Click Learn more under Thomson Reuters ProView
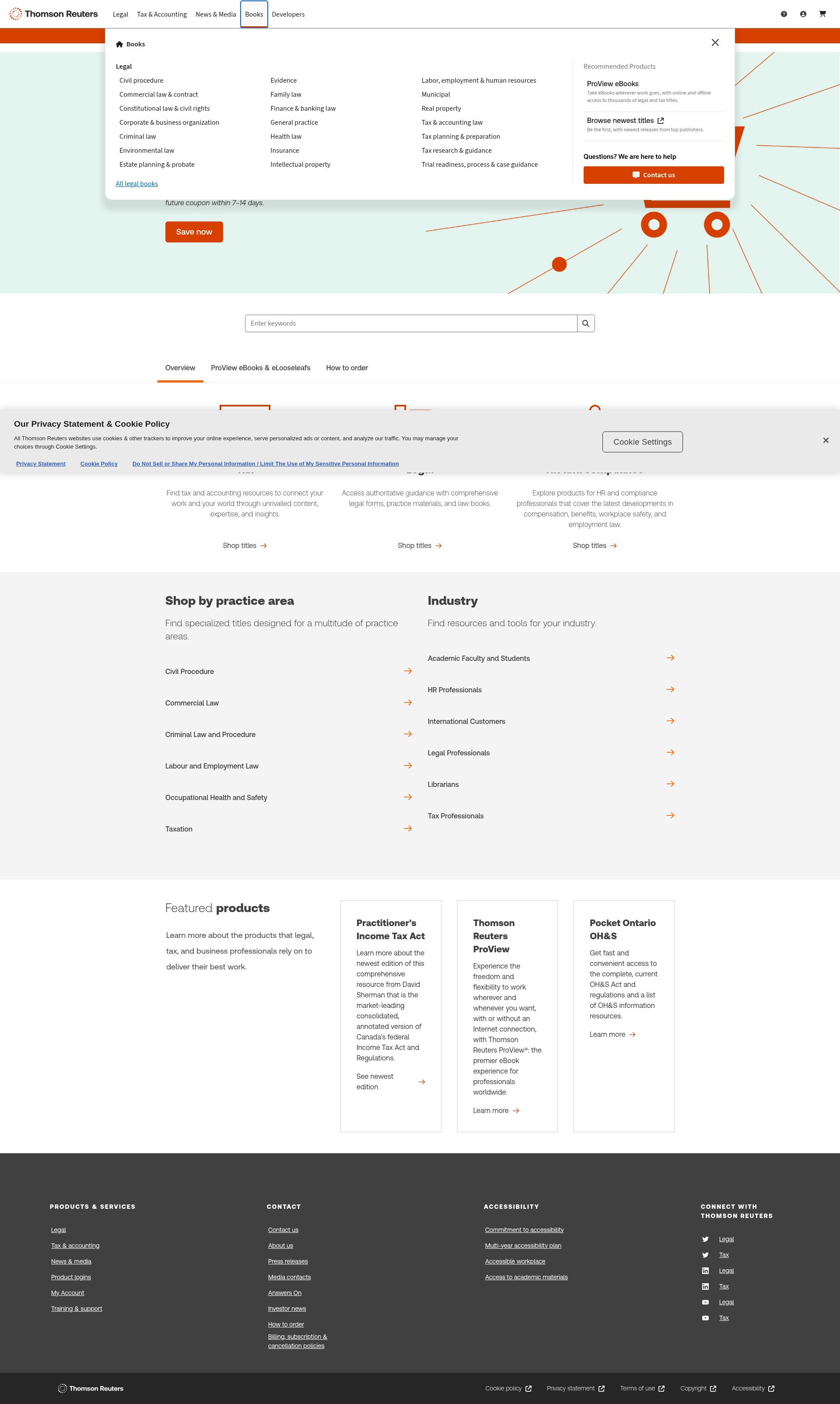The height and width of the screenshot is (1404, 840). (497, 1111)
